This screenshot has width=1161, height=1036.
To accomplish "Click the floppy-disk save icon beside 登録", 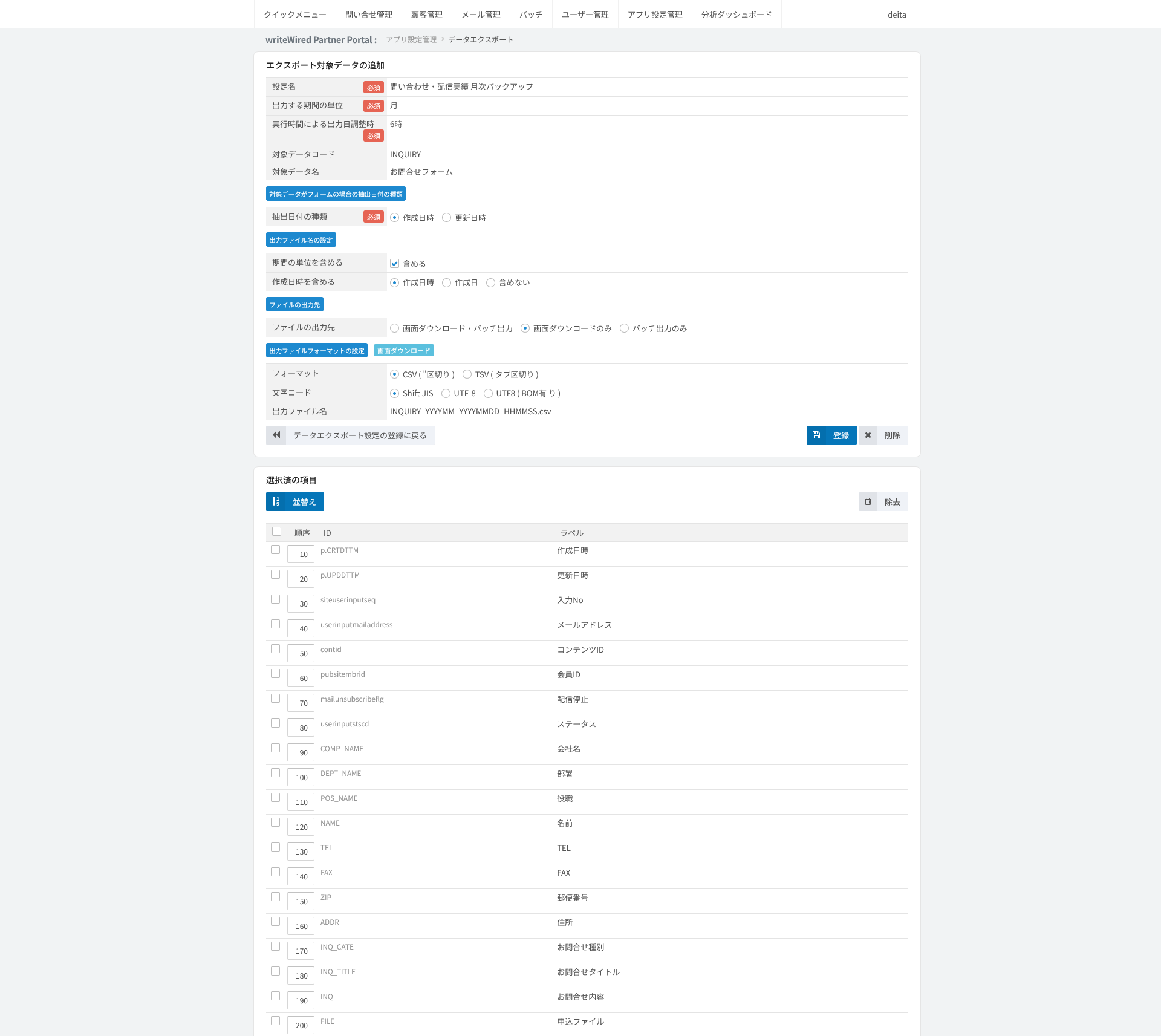I will tap(816, 435).
